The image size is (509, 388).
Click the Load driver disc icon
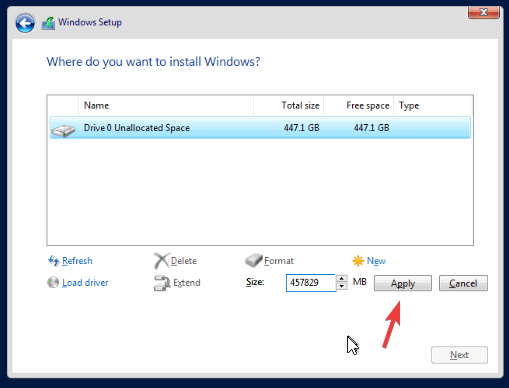click(53, 283)
